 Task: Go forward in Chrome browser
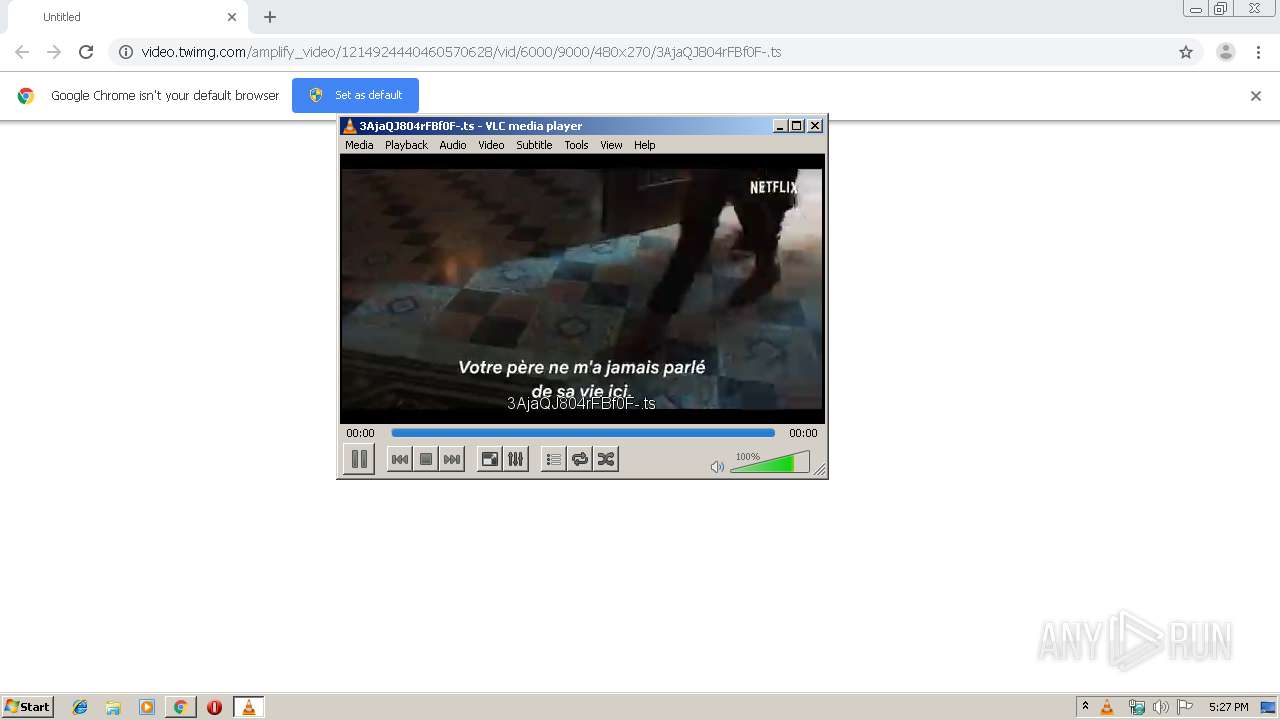[x=54, y=52]
